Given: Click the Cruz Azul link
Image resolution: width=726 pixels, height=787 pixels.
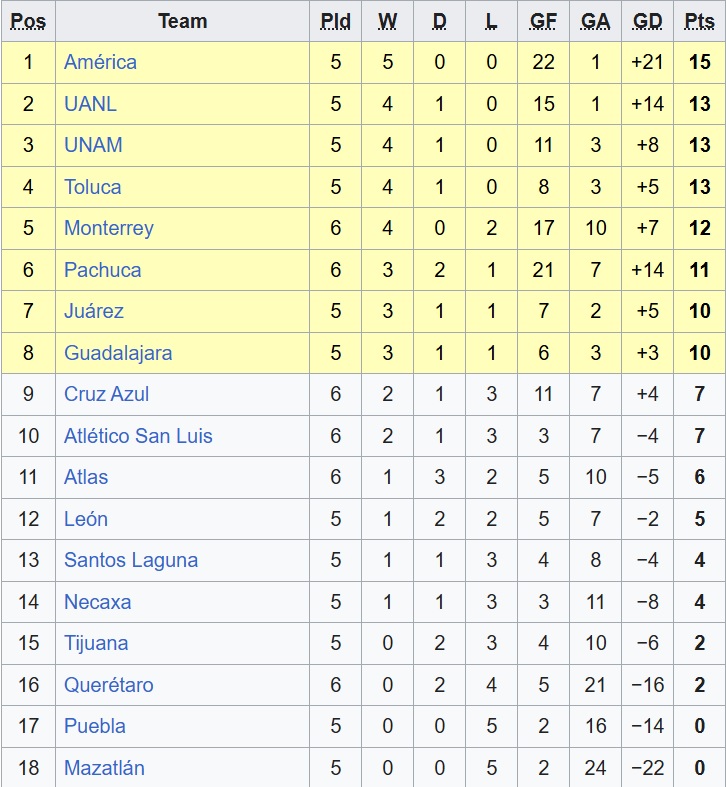Looking at the screenshot, I should (x=106, y=394).
